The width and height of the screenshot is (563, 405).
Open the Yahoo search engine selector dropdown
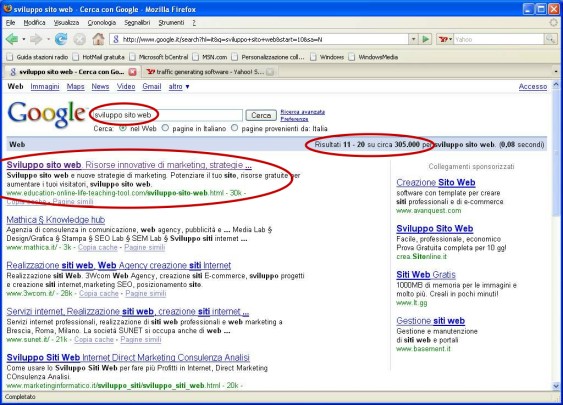(445, 39)
